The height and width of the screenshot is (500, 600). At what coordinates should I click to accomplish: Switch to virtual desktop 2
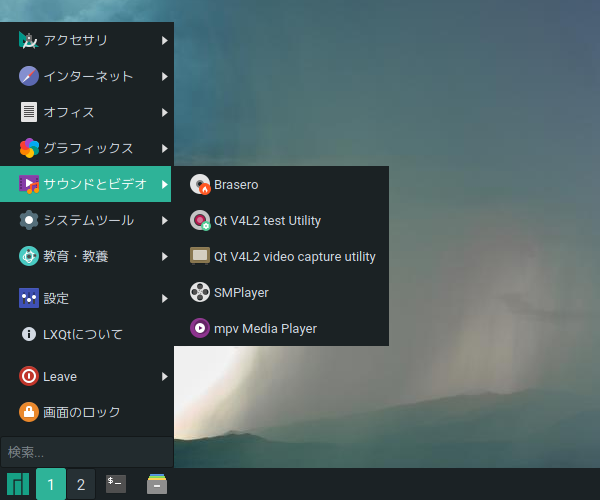coord(81,484)
